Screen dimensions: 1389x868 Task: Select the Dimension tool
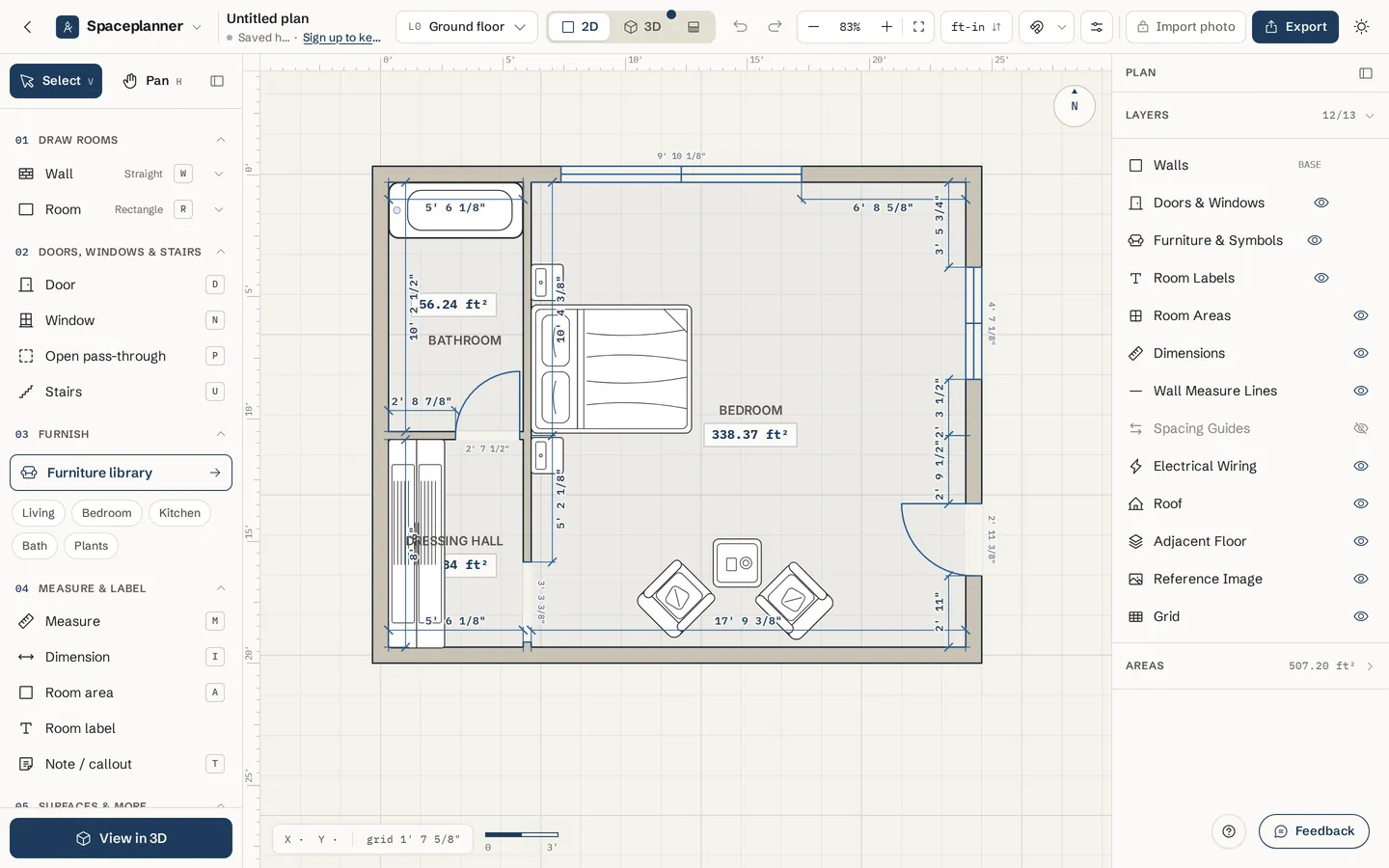tap(121, 657)
